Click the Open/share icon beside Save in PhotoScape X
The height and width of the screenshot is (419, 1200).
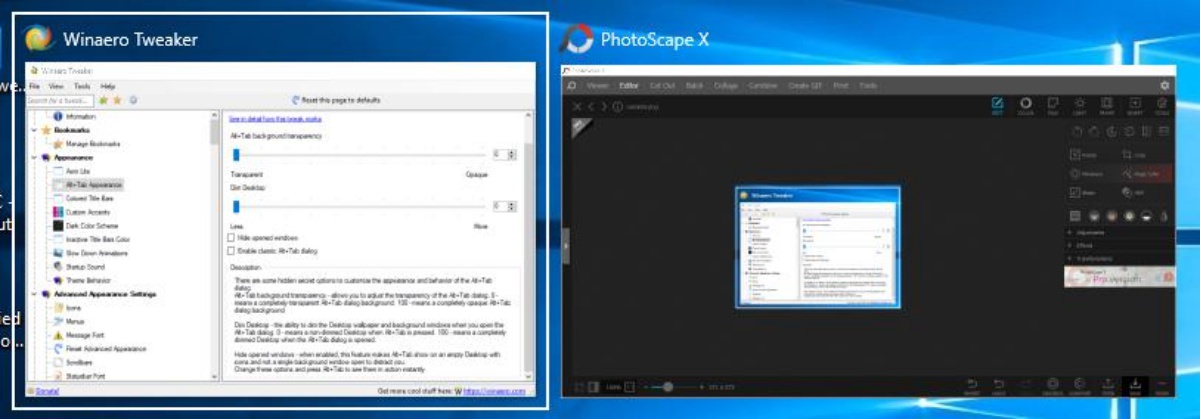[1107, 385]
